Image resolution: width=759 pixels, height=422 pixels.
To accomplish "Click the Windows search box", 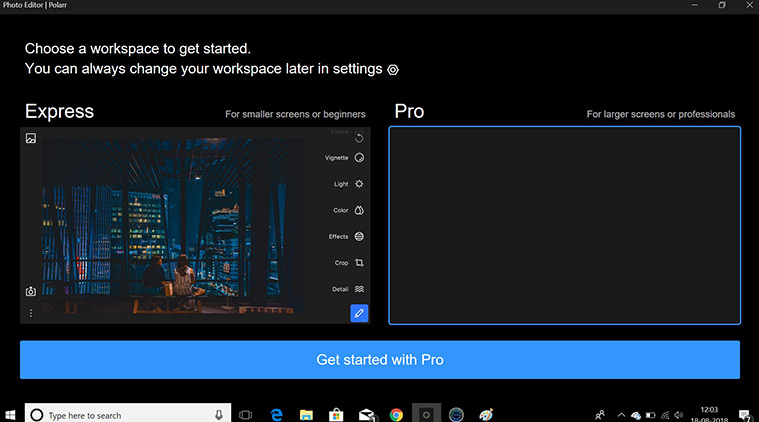I will pos(125,414).
